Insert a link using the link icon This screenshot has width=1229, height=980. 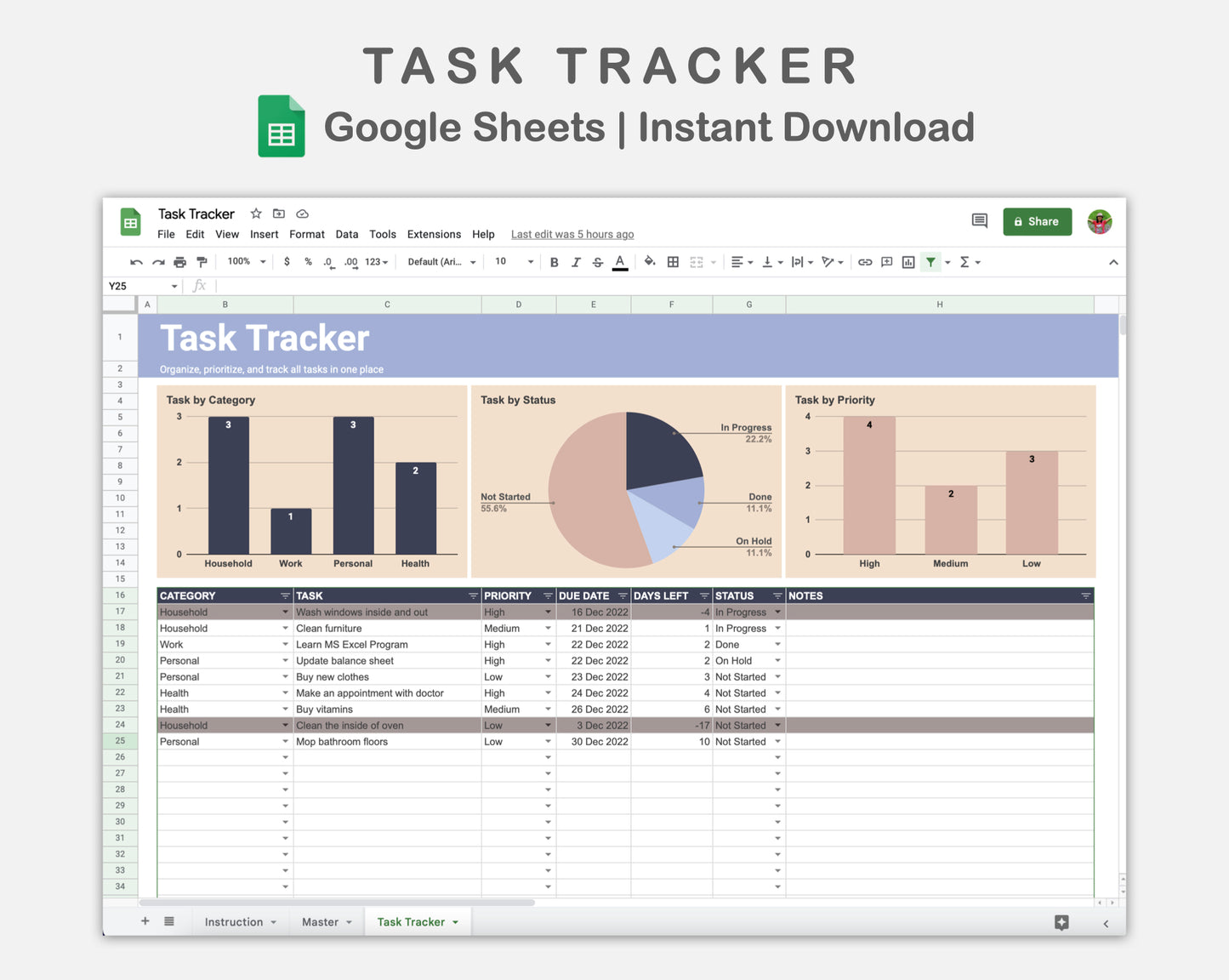point(865,262)
